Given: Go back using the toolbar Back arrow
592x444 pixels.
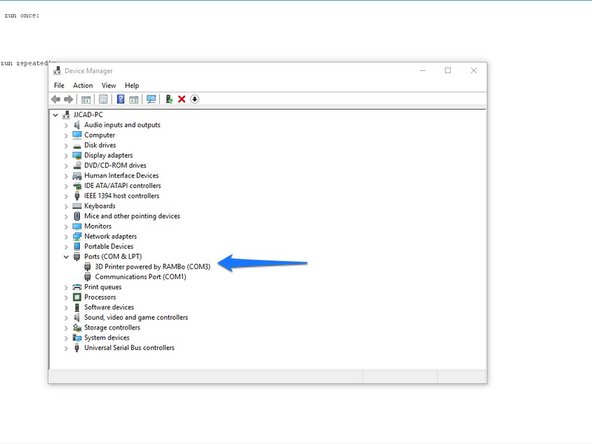Looking at the screenshot, I should pyautogui.click(x=56, y=99).
